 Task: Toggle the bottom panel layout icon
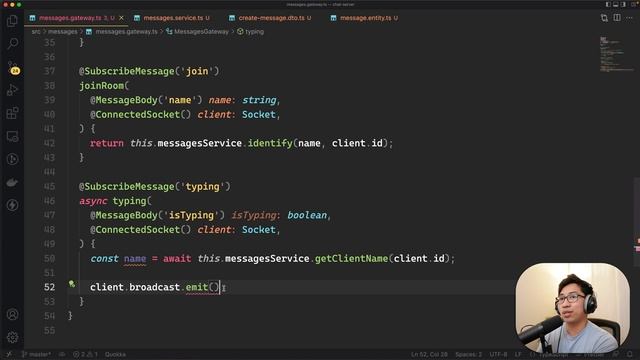(616, 4)
